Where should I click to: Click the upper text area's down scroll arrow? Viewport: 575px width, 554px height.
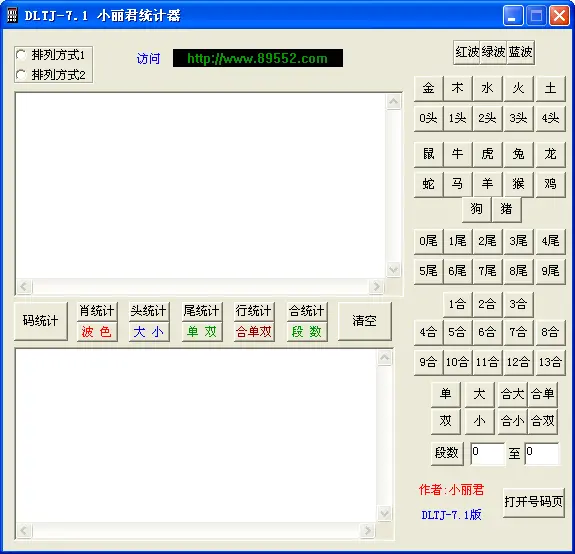point(393,270)
